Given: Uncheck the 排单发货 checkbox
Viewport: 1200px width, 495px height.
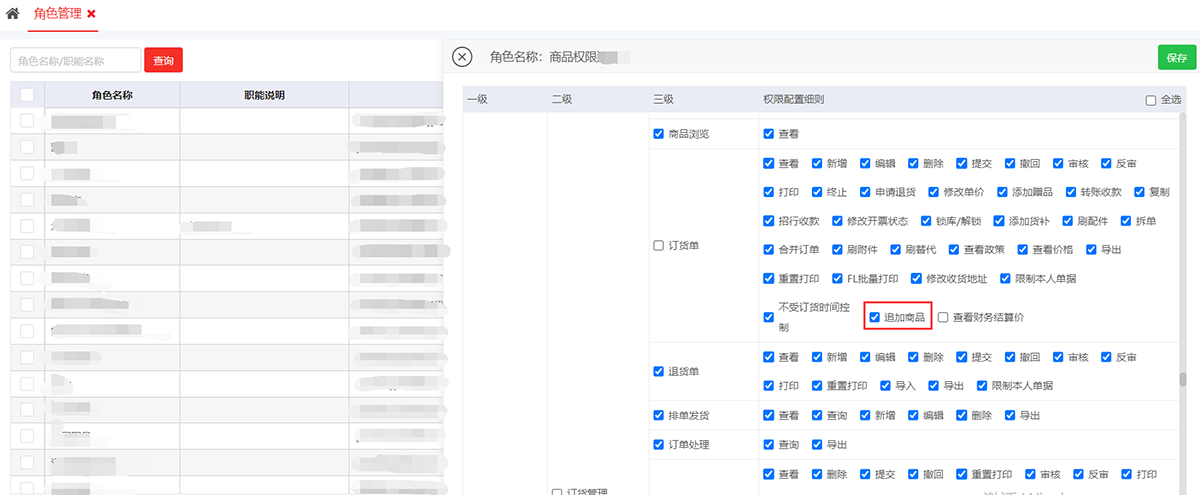Looking at the screenshot, I should 658,415.
